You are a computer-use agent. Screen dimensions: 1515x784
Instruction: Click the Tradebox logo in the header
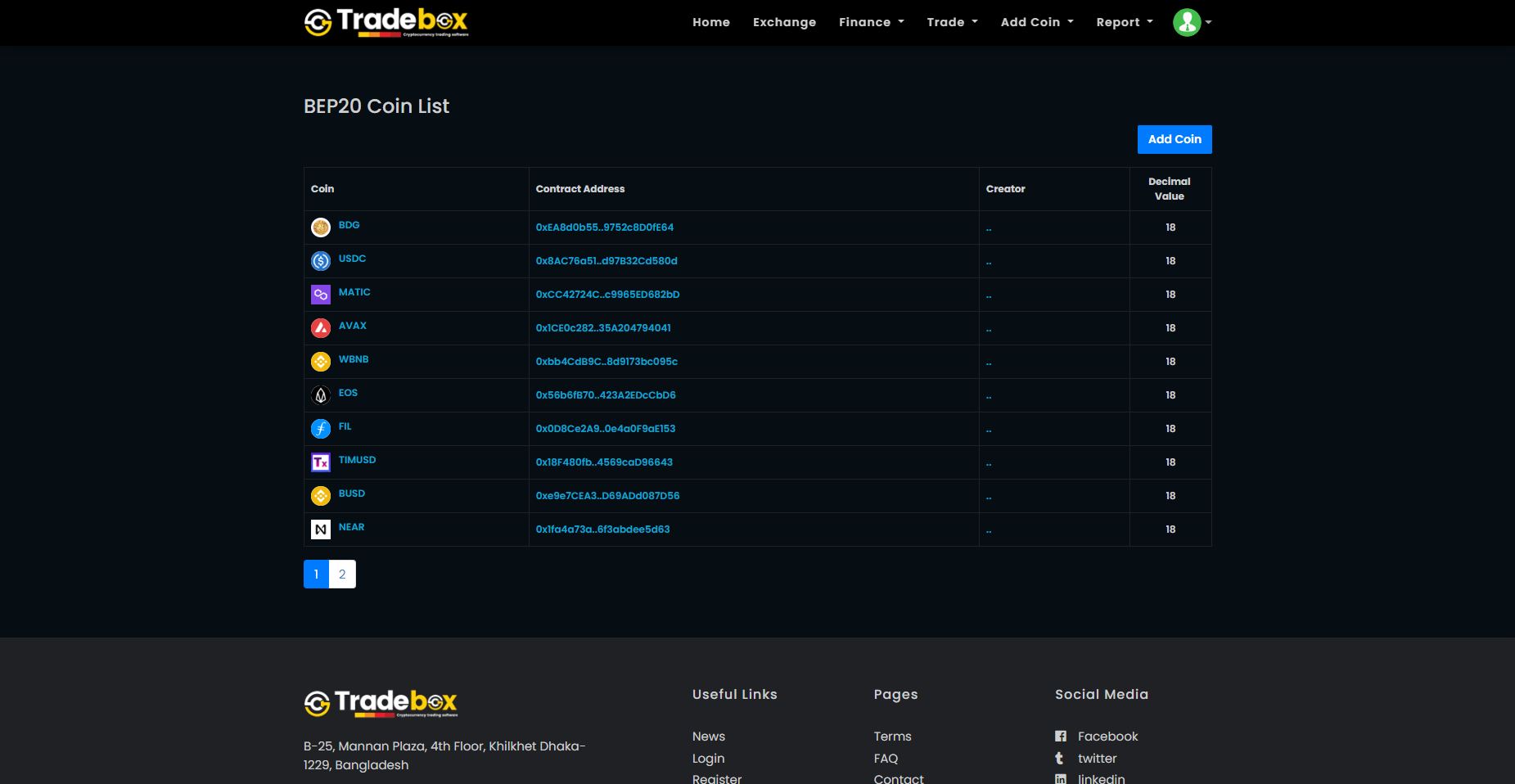pyautogui.click(x=386, y=22)
